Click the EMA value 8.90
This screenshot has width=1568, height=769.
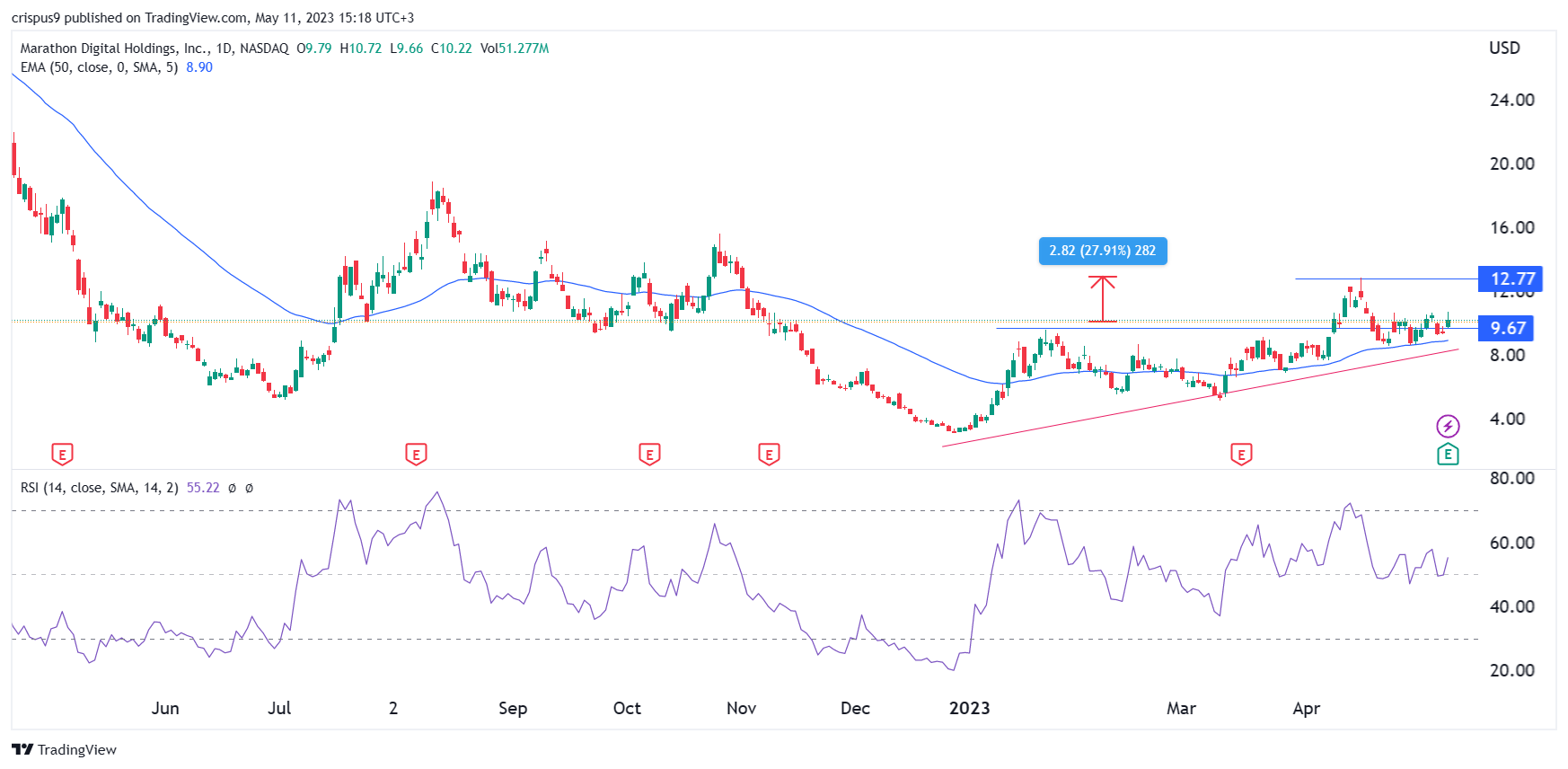tap(199, 67)
